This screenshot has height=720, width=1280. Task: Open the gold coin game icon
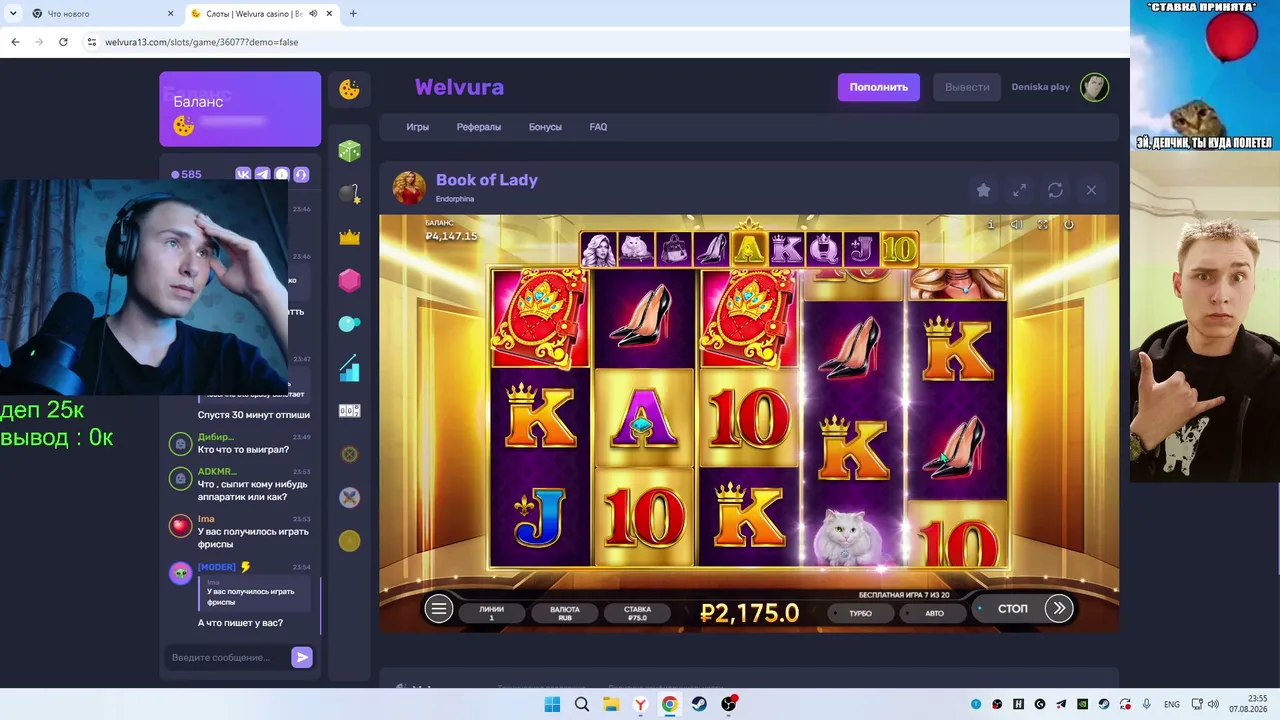(349, 541)
